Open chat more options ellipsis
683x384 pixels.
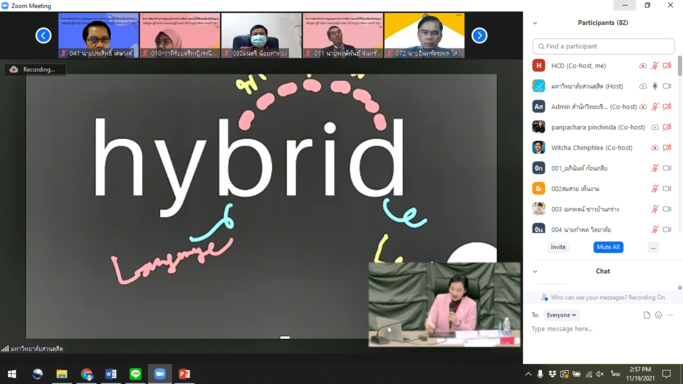point(670,315)
